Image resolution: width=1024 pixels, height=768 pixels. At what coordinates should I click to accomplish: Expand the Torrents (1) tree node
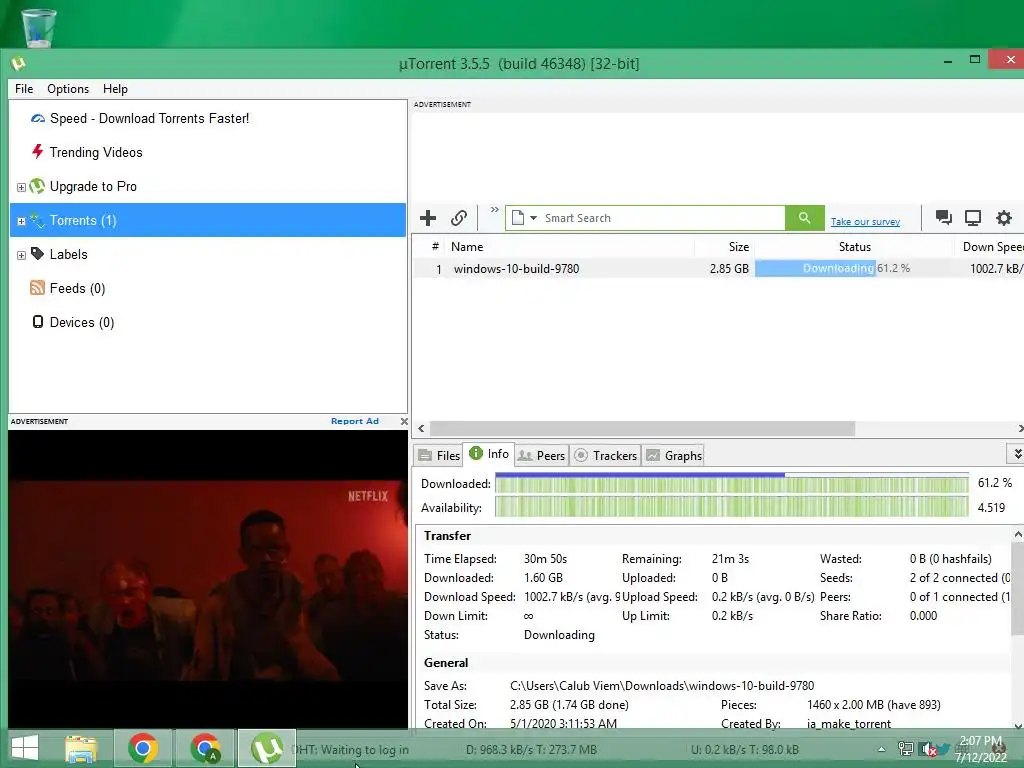tap(21, 221)
